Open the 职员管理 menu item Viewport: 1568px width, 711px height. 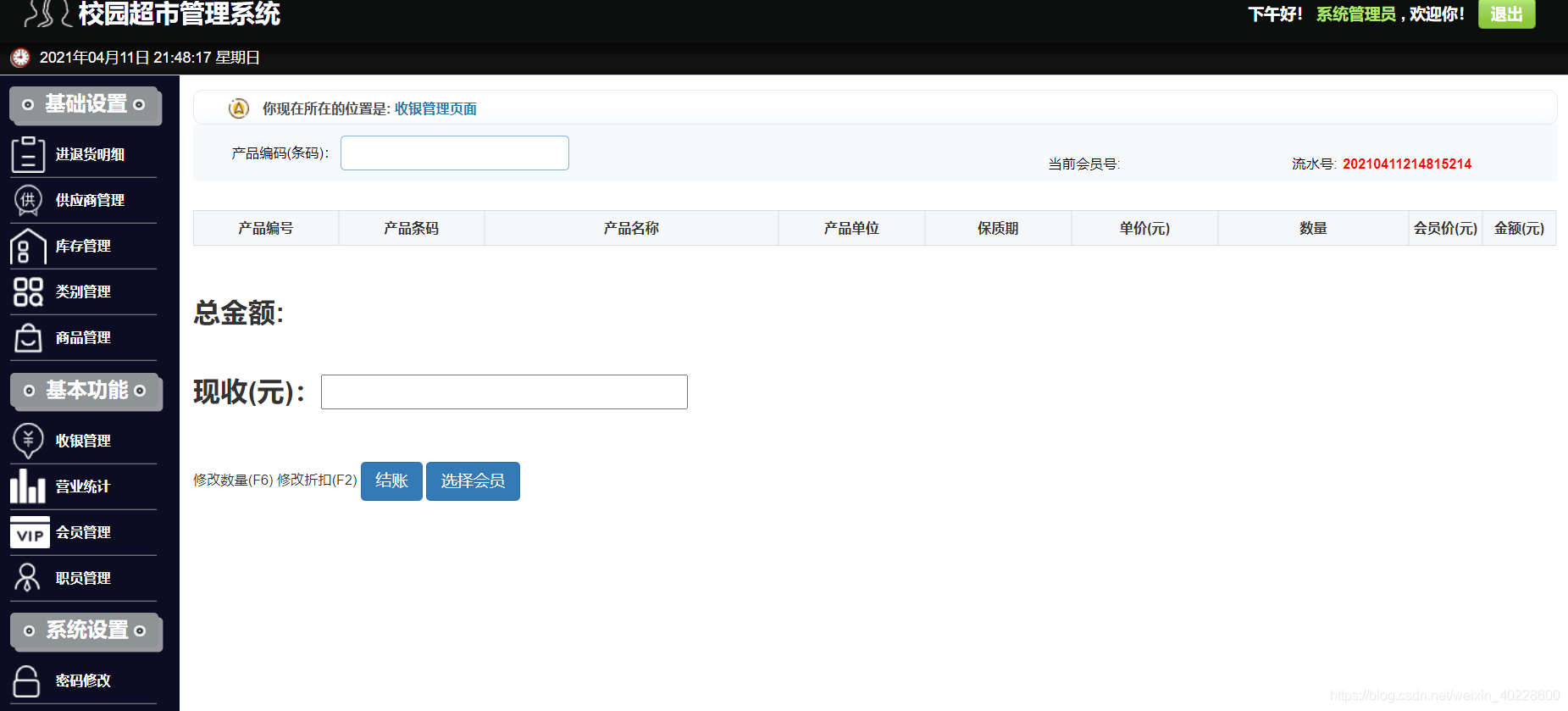click(x=83, y=578)
